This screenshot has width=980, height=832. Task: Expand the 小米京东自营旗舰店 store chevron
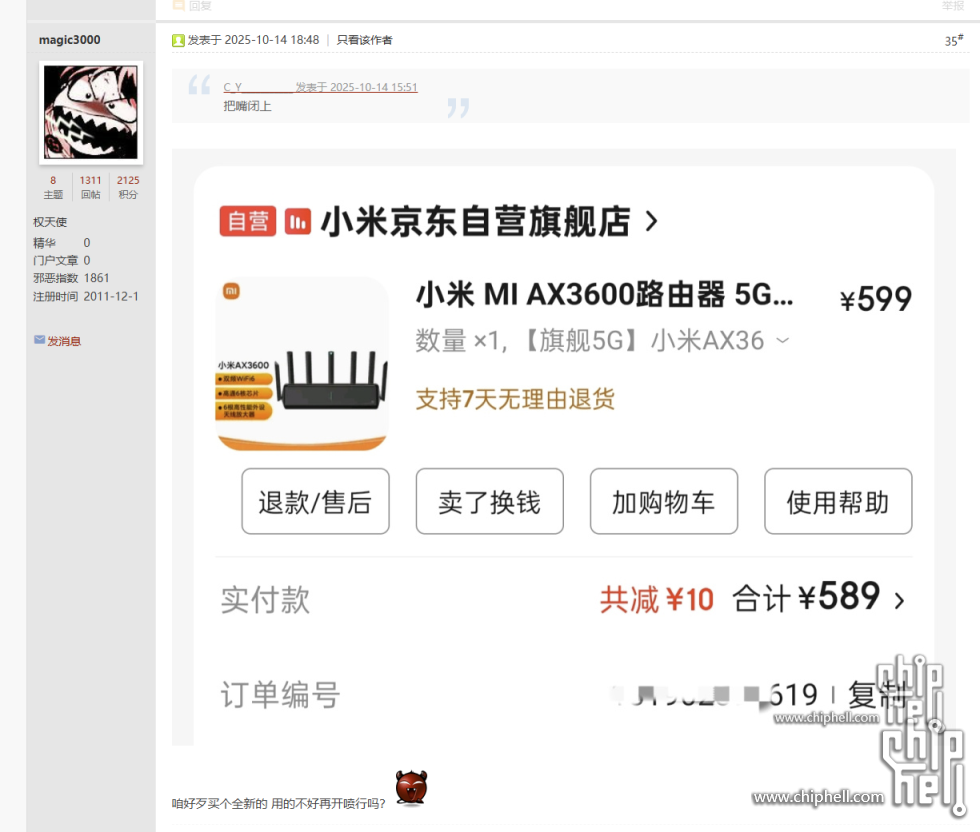click(652, 221)
